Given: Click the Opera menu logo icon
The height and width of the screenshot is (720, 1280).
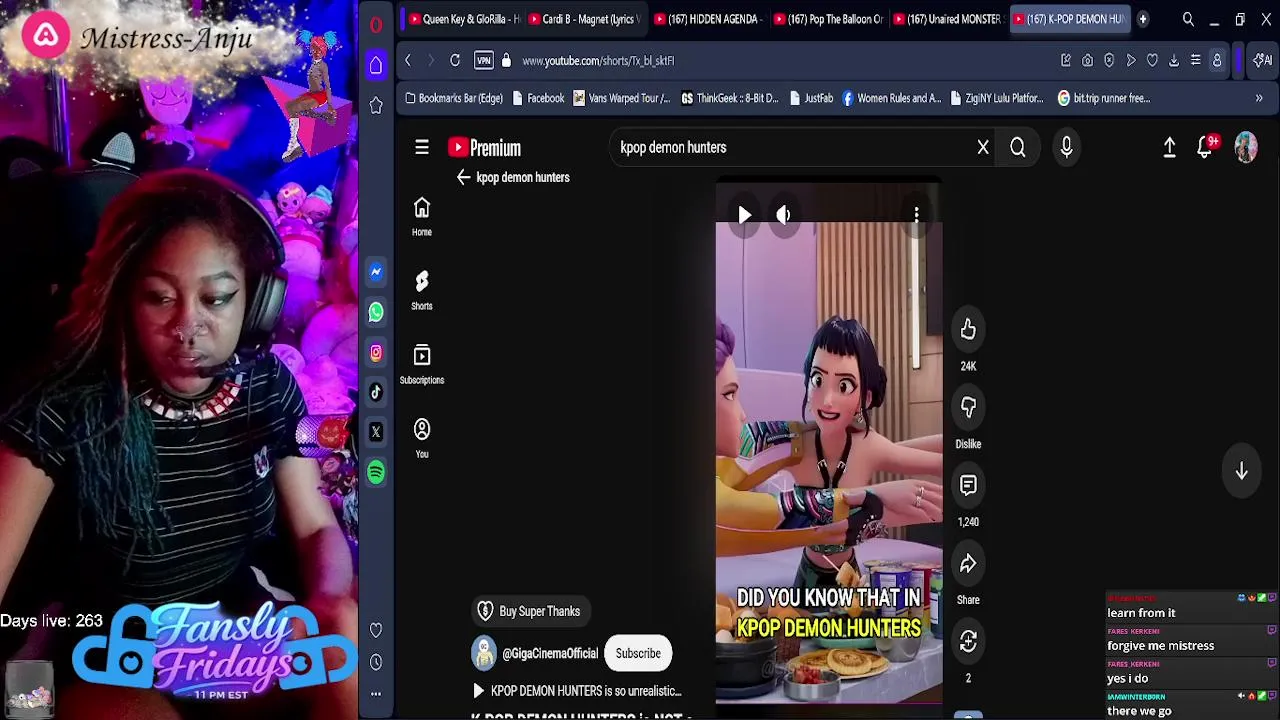Looking at the screenshot, I should point(376,25).
